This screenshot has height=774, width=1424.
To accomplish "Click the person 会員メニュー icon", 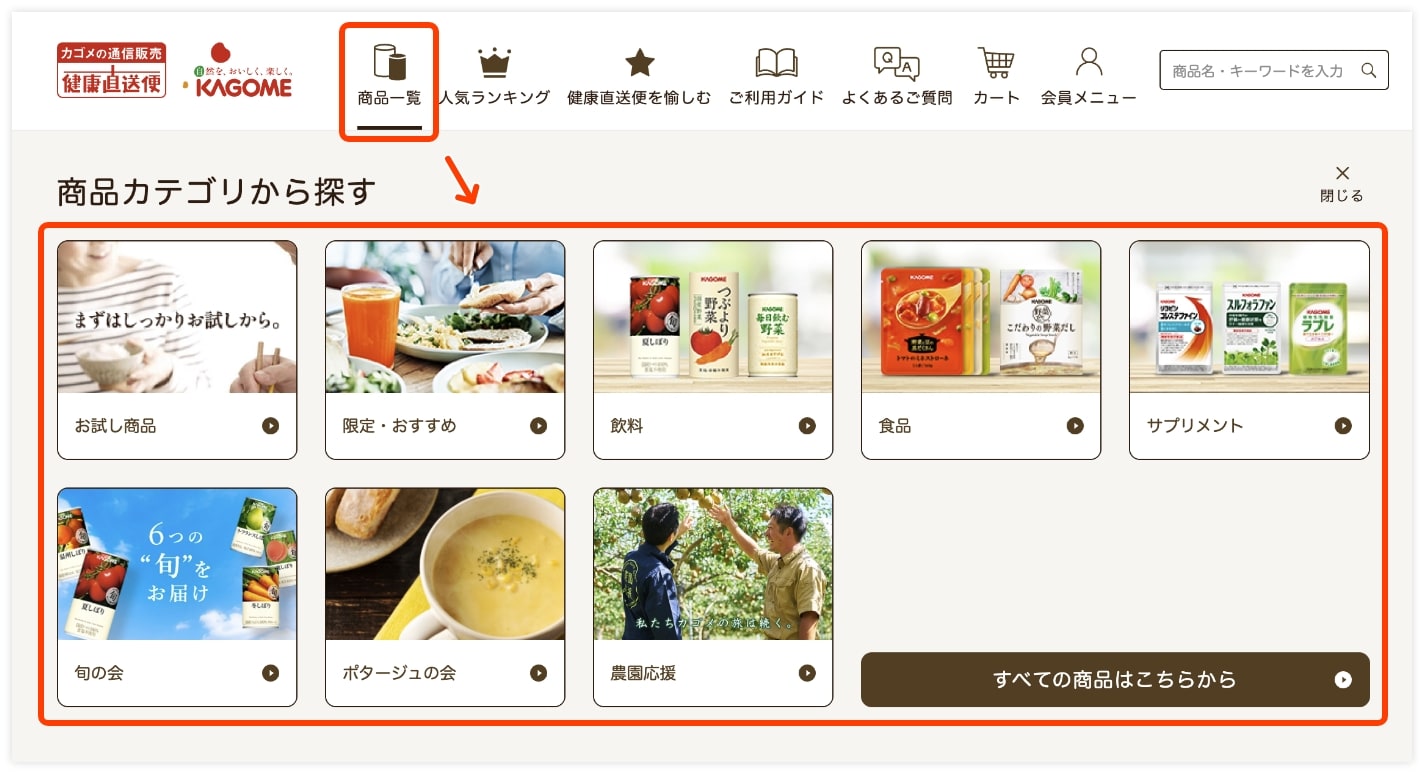I will [x=1089, y=62].
